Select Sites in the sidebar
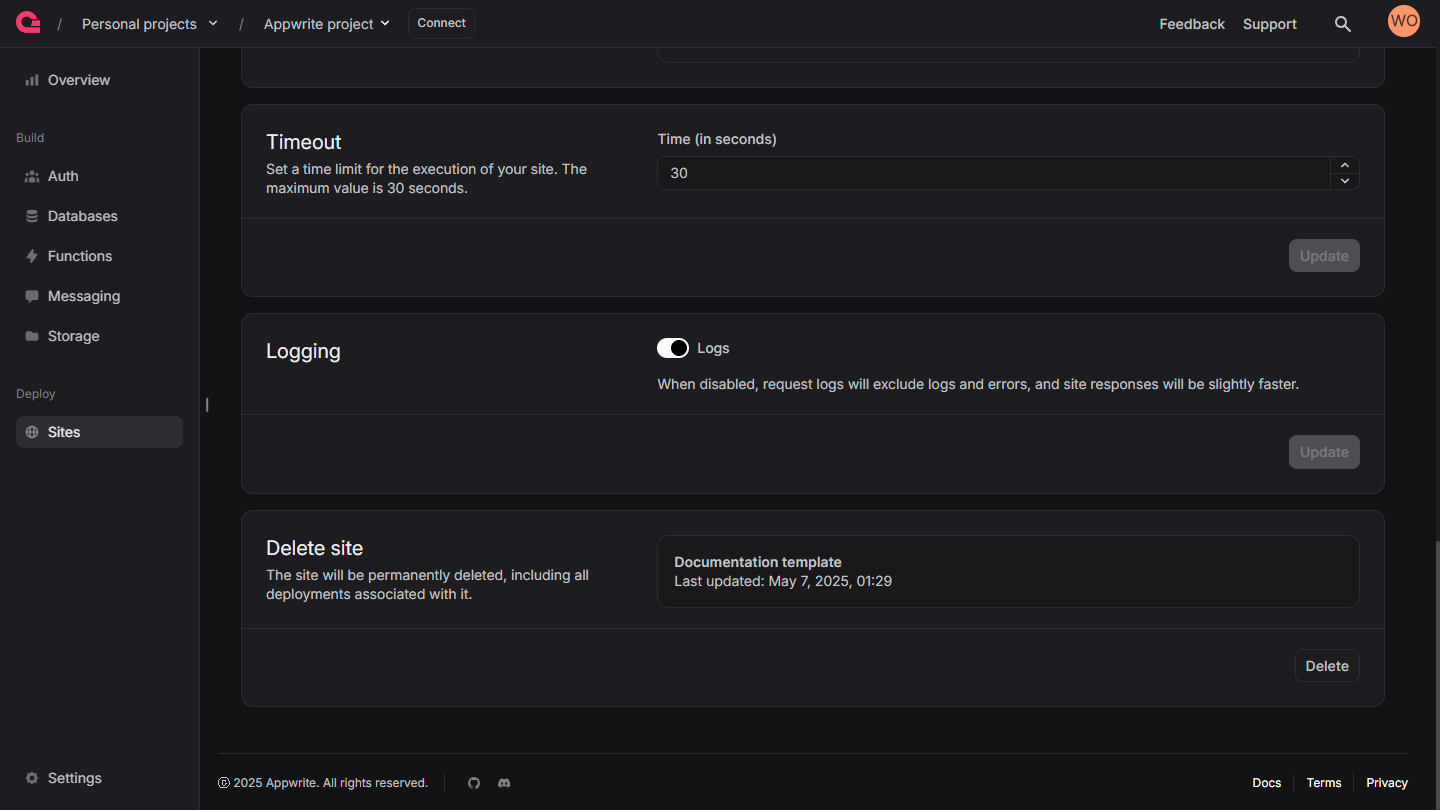Image resolution: width=1440 pixels, height=810 pixels. 99,432
